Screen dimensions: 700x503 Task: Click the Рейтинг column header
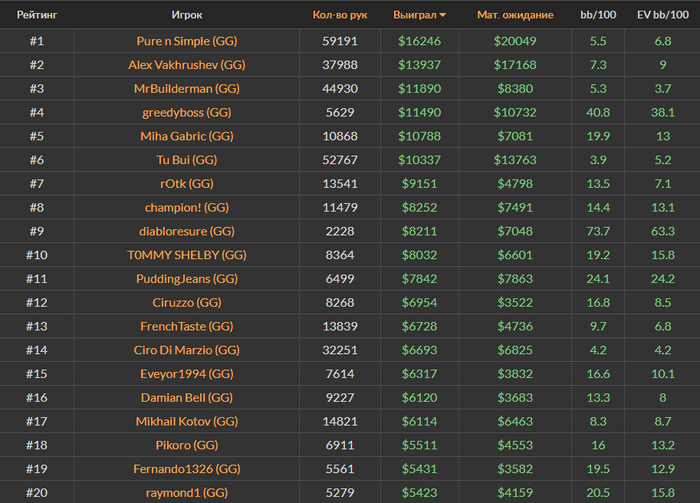(x=37, y=16)
